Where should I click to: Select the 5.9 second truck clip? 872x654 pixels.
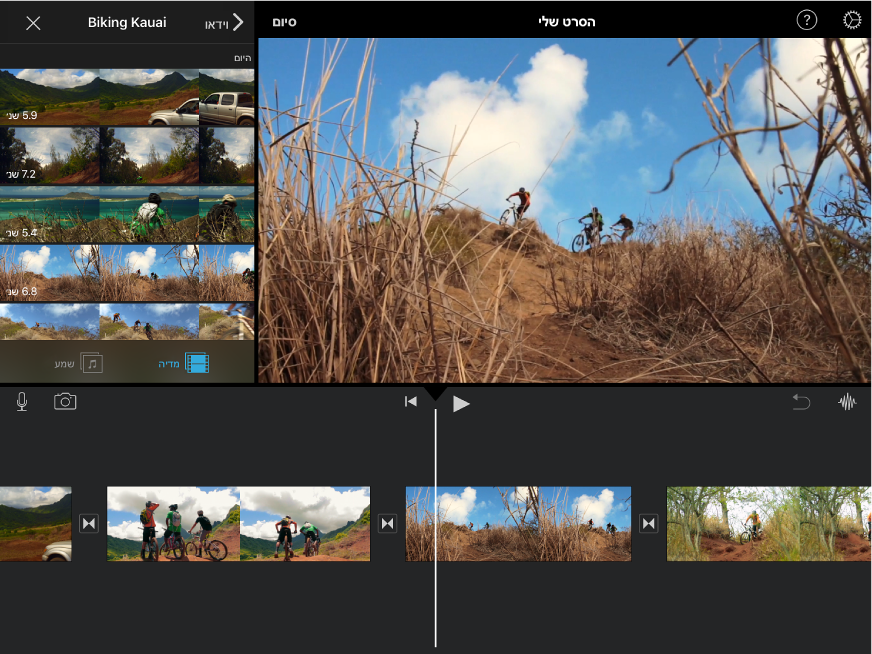coord(127,97)
